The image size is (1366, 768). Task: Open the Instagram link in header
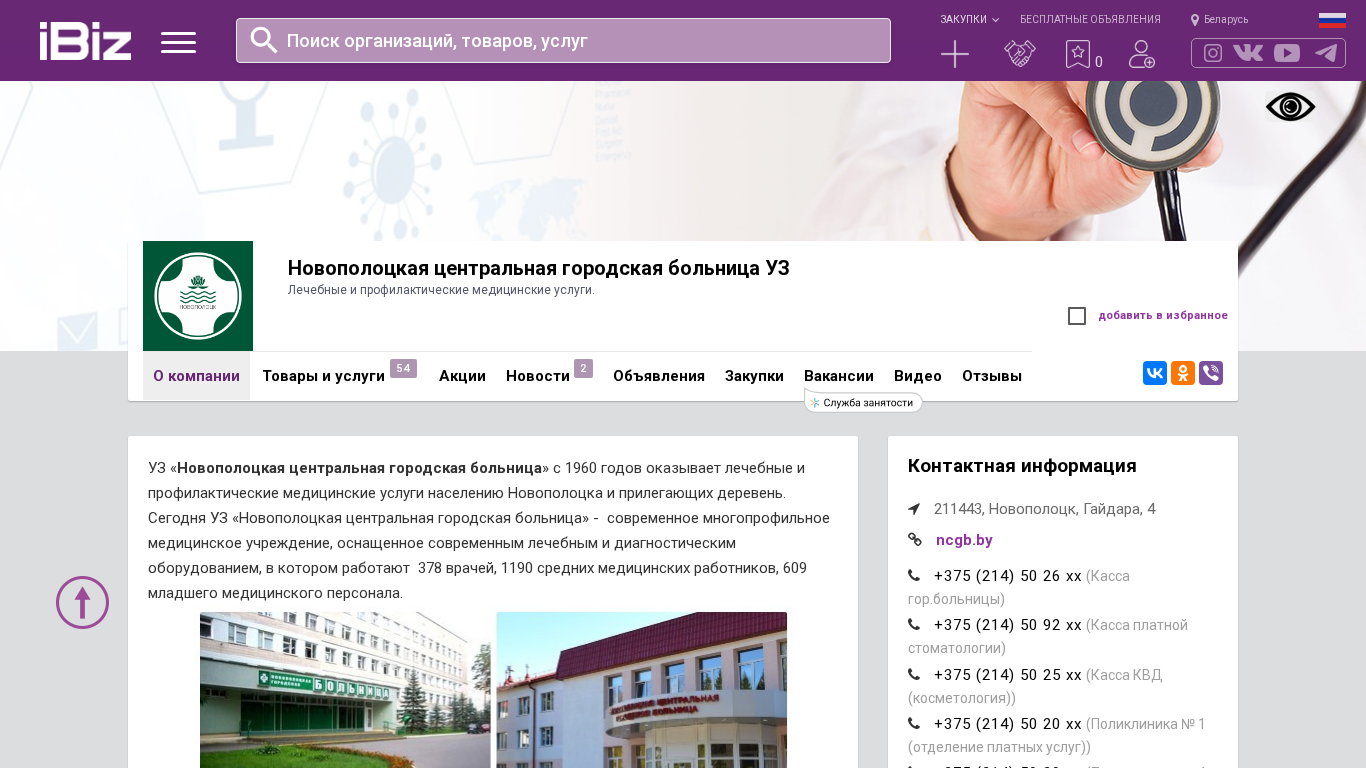coord(1213,53)
